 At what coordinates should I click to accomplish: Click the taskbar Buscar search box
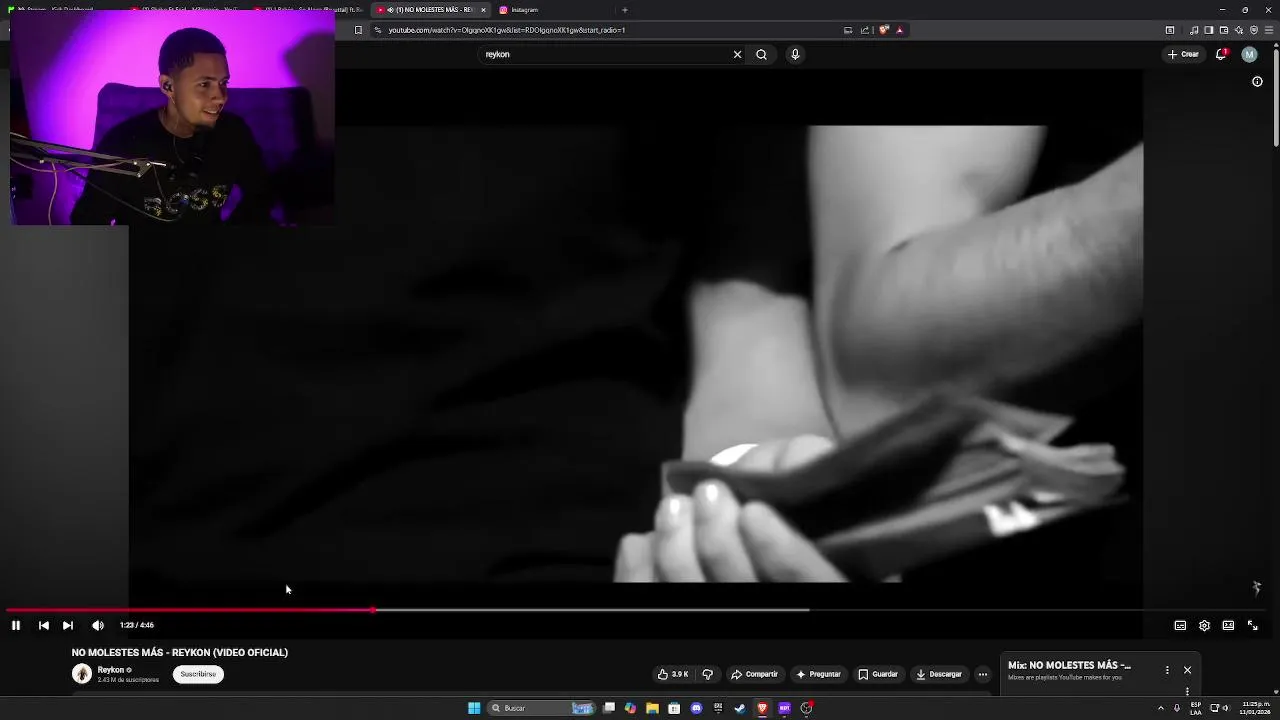(542, 708)
